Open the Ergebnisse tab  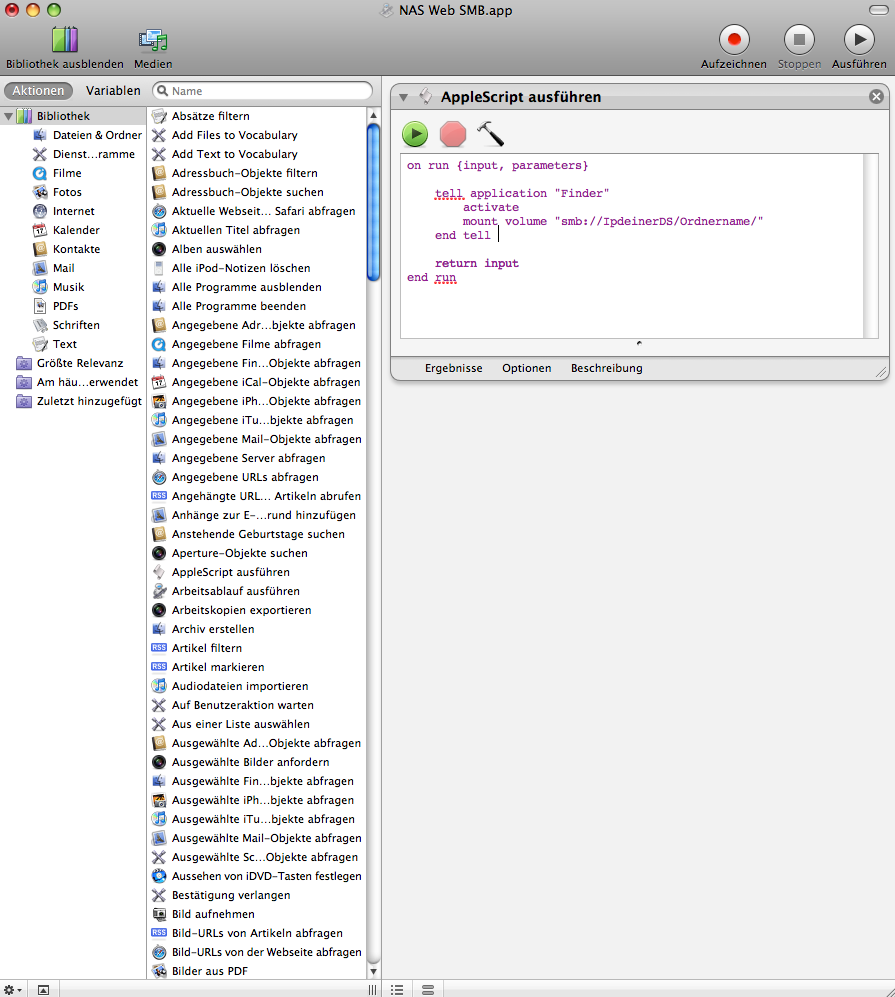pos(453,368)
